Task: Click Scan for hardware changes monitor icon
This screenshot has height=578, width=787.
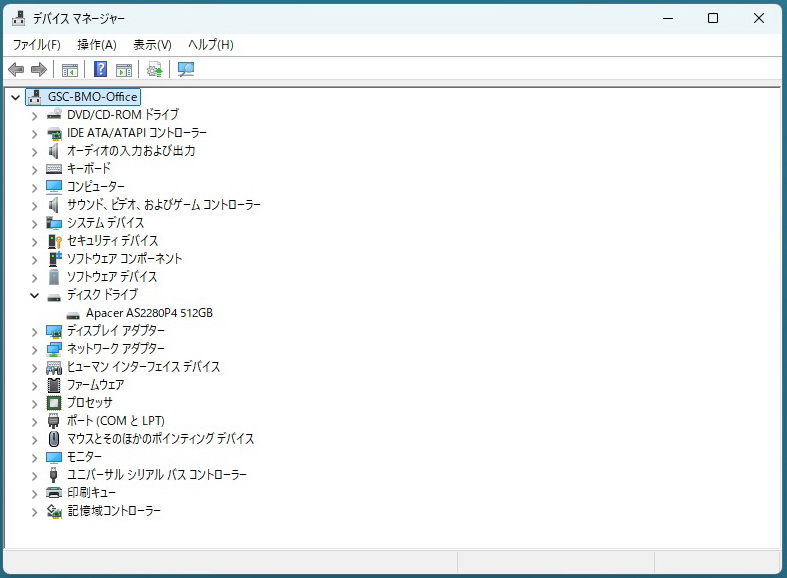Action: pos(186,69)
